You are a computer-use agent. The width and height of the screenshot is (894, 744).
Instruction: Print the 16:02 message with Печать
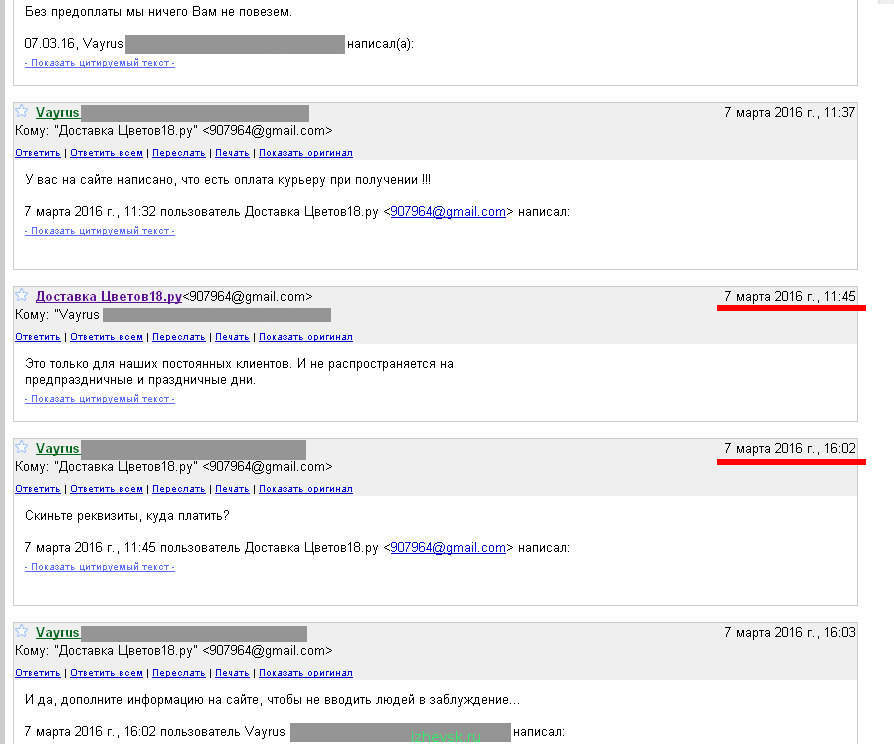232,489
